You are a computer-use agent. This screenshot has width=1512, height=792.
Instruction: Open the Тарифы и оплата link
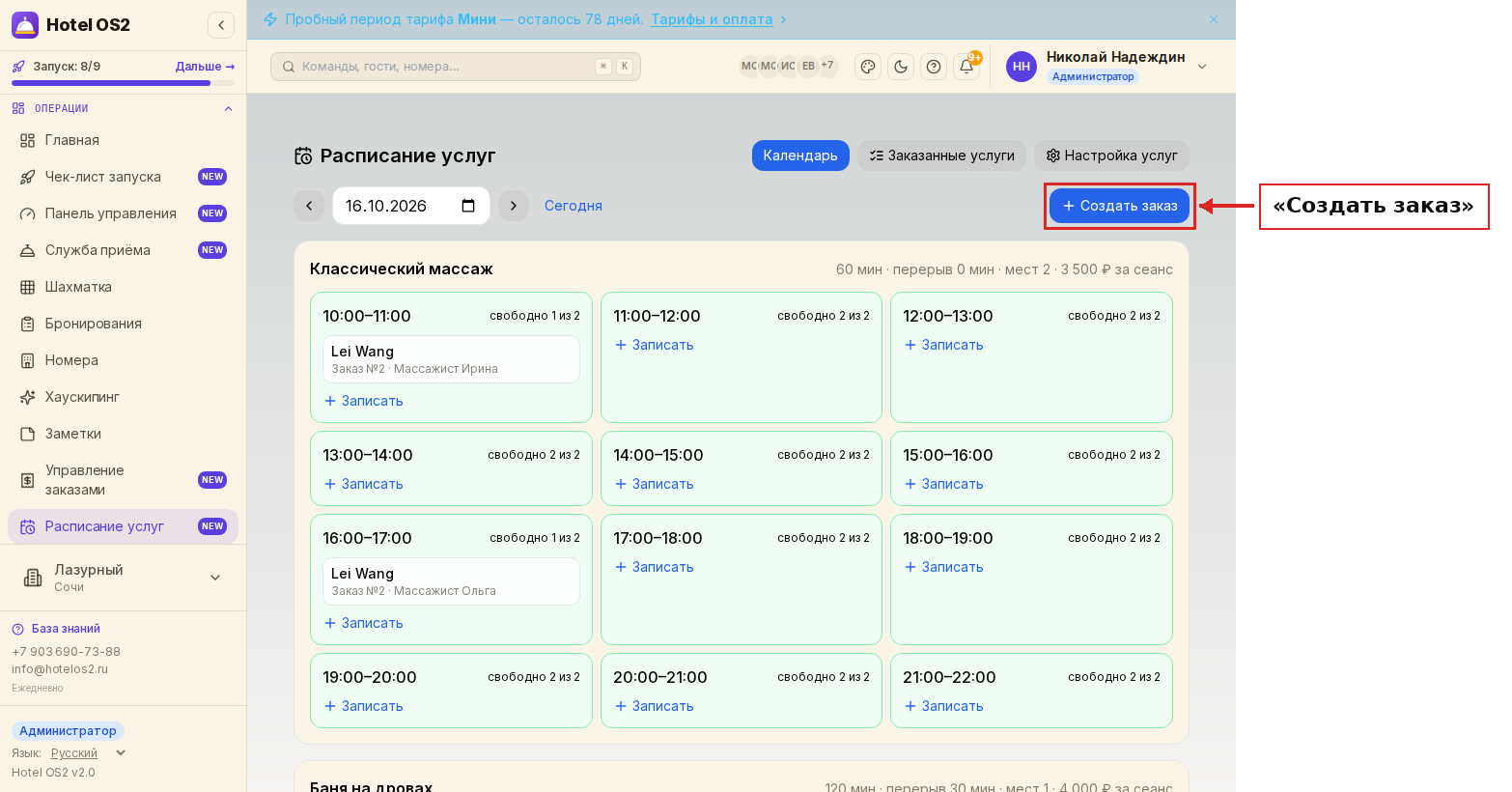(712, 19)
